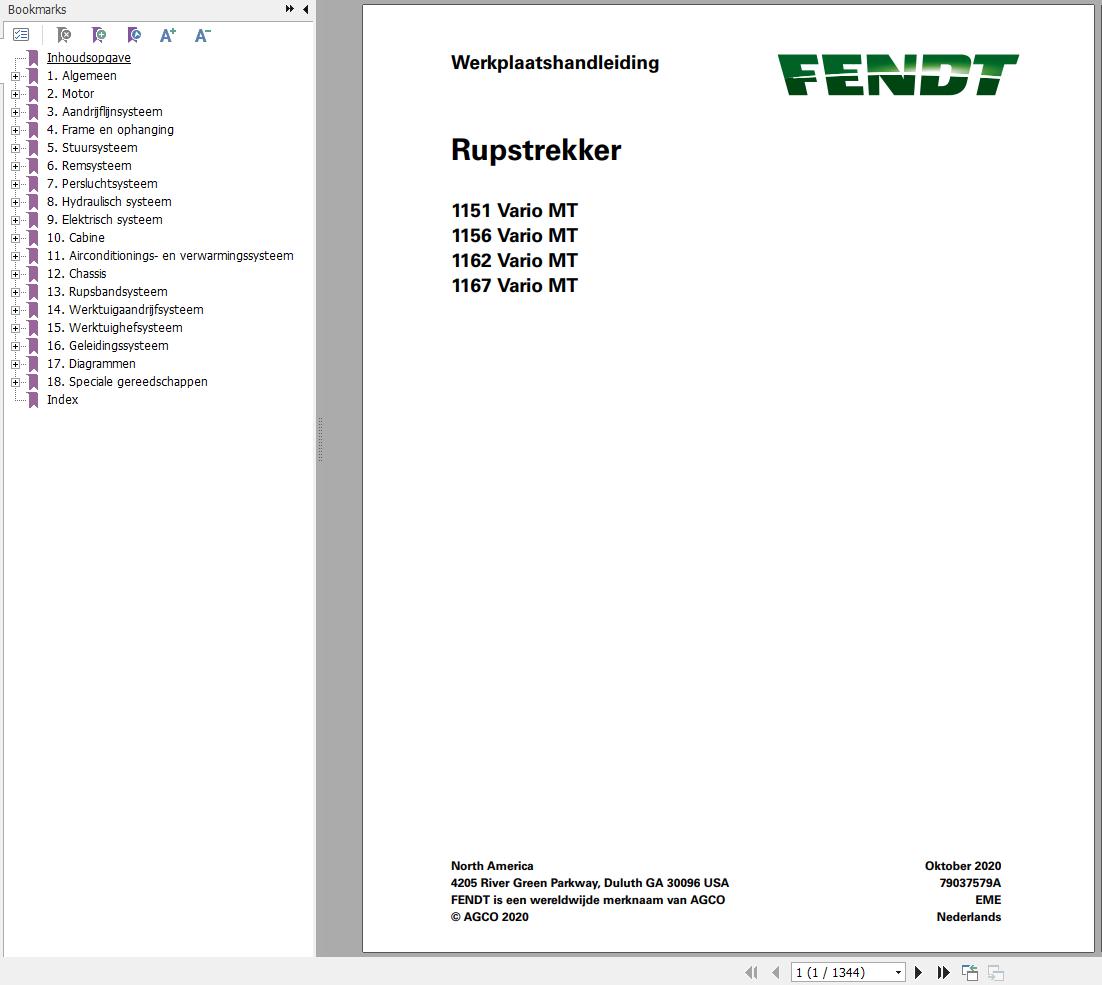The image size is (1102, 985).
Task: Go to the previous page
Action: tap(775, 972)
